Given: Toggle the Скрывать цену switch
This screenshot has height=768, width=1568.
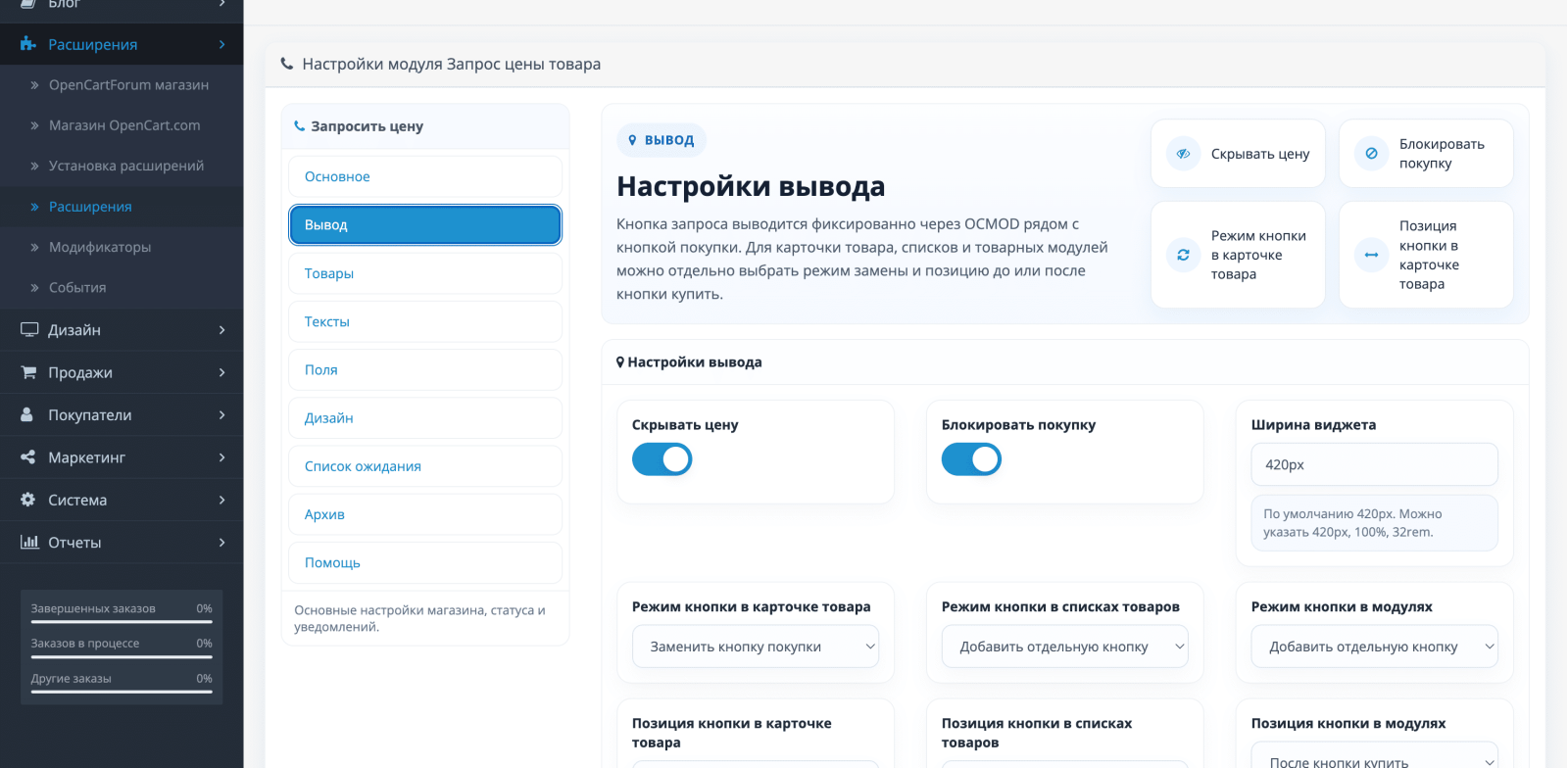Looking at the screenshot, I should coord(662,459).
